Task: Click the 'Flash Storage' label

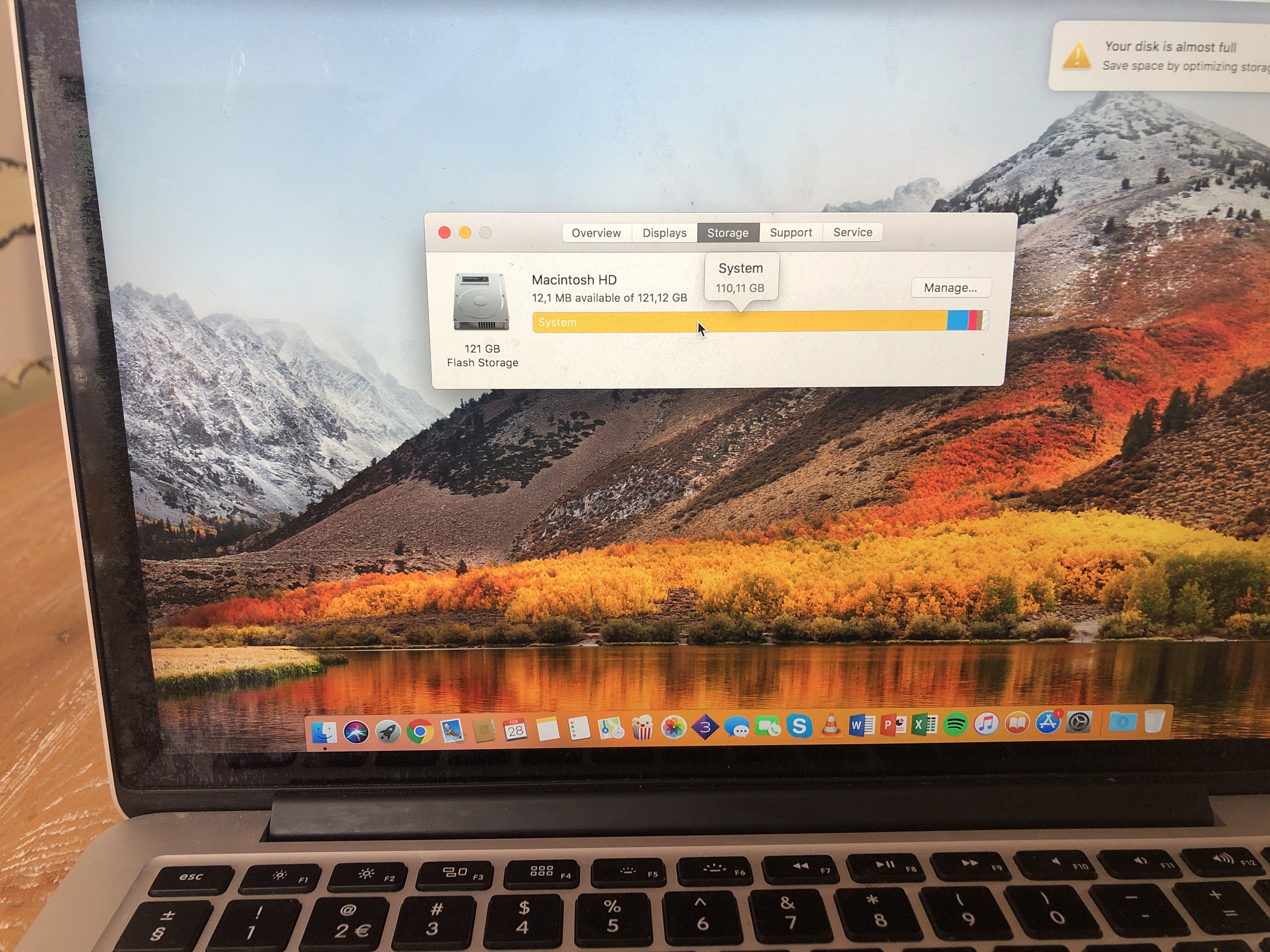Action: (482, 363)
